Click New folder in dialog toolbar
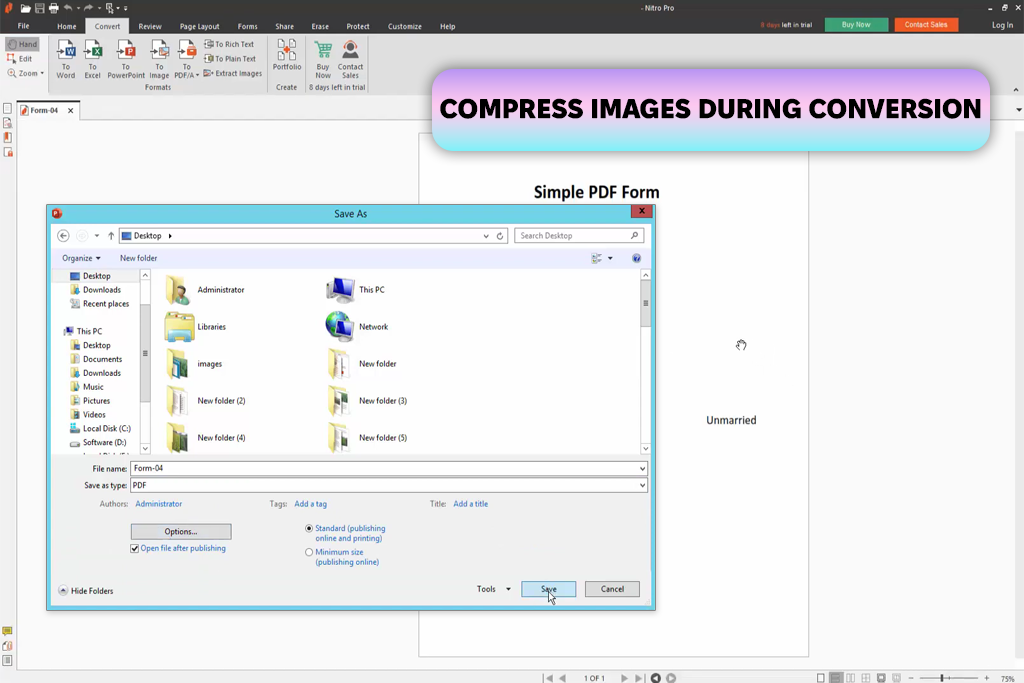This screenshot has height=683, width=1024. (138, 258)
